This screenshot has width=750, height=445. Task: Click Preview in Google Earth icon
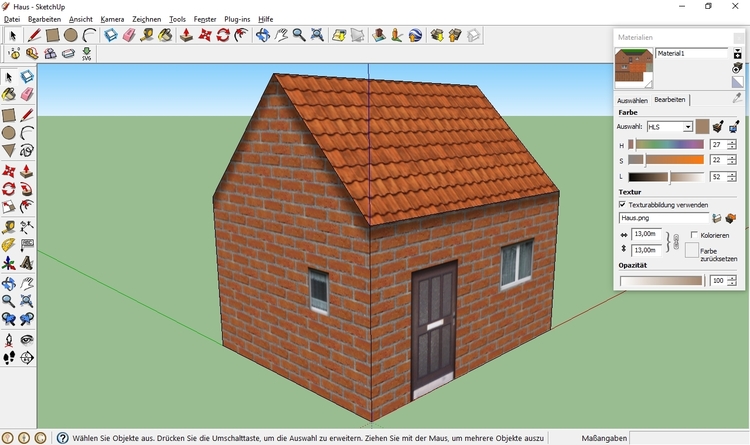pyautogui.click(x=415, y=35)
